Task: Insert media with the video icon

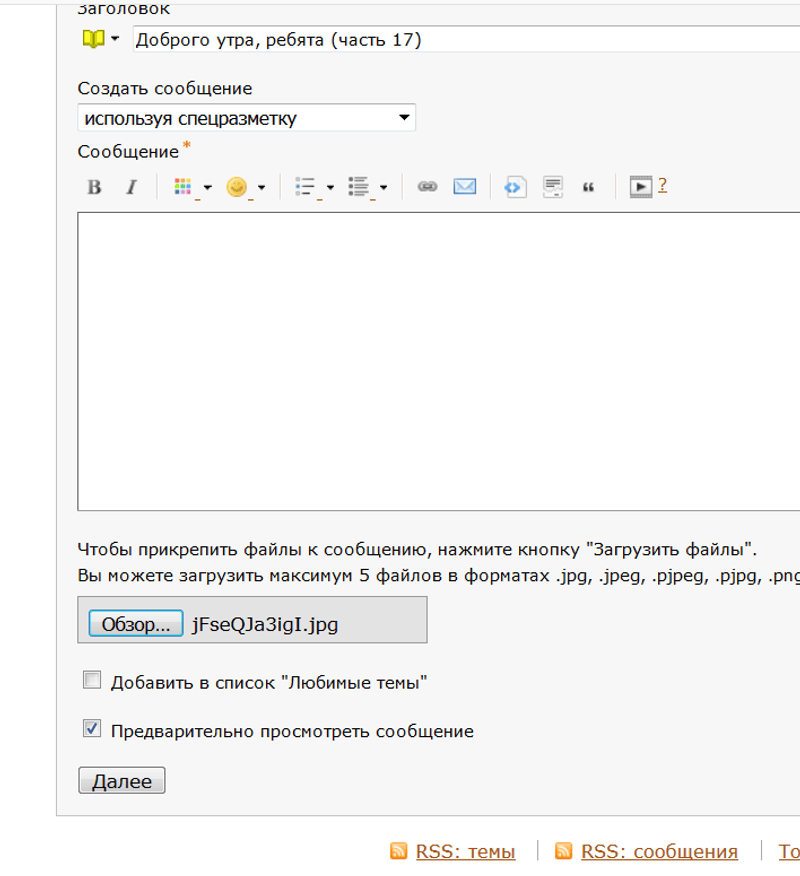Action: tap(640, 187)
